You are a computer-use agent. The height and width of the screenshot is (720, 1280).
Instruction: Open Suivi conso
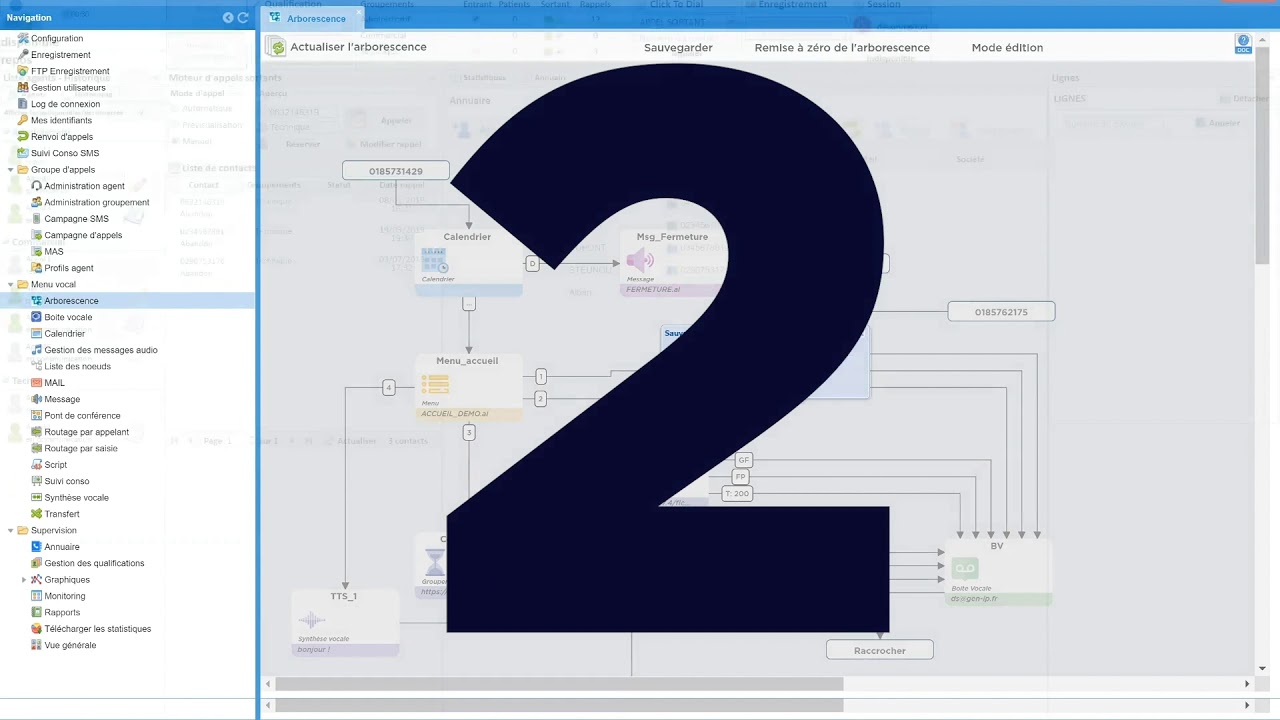click(67, 481)
